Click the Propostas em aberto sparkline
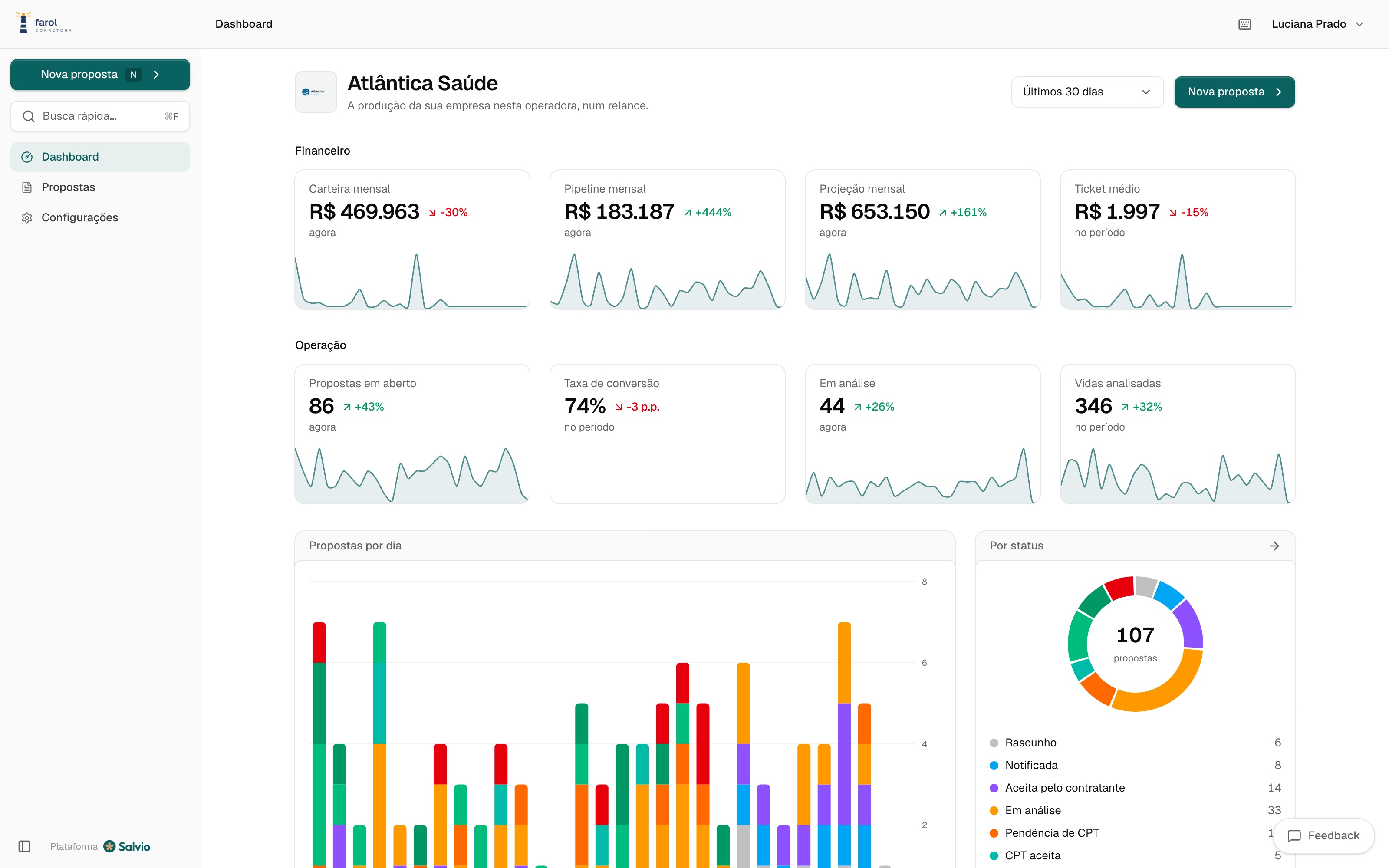1389x868 pixels. (412, 475)
